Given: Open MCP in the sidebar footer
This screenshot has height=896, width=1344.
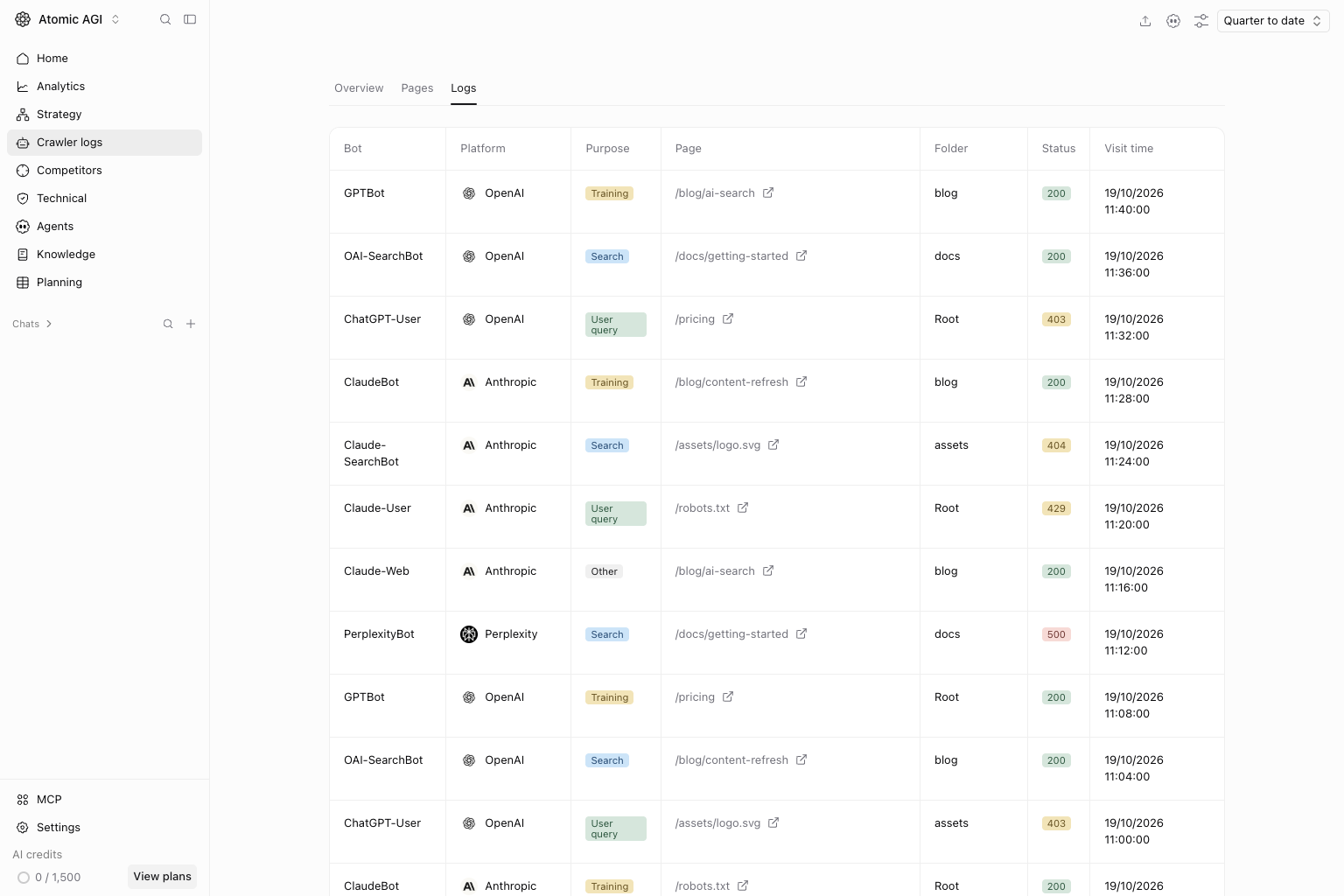Looking at the screenshot, I should click(104, 800).
